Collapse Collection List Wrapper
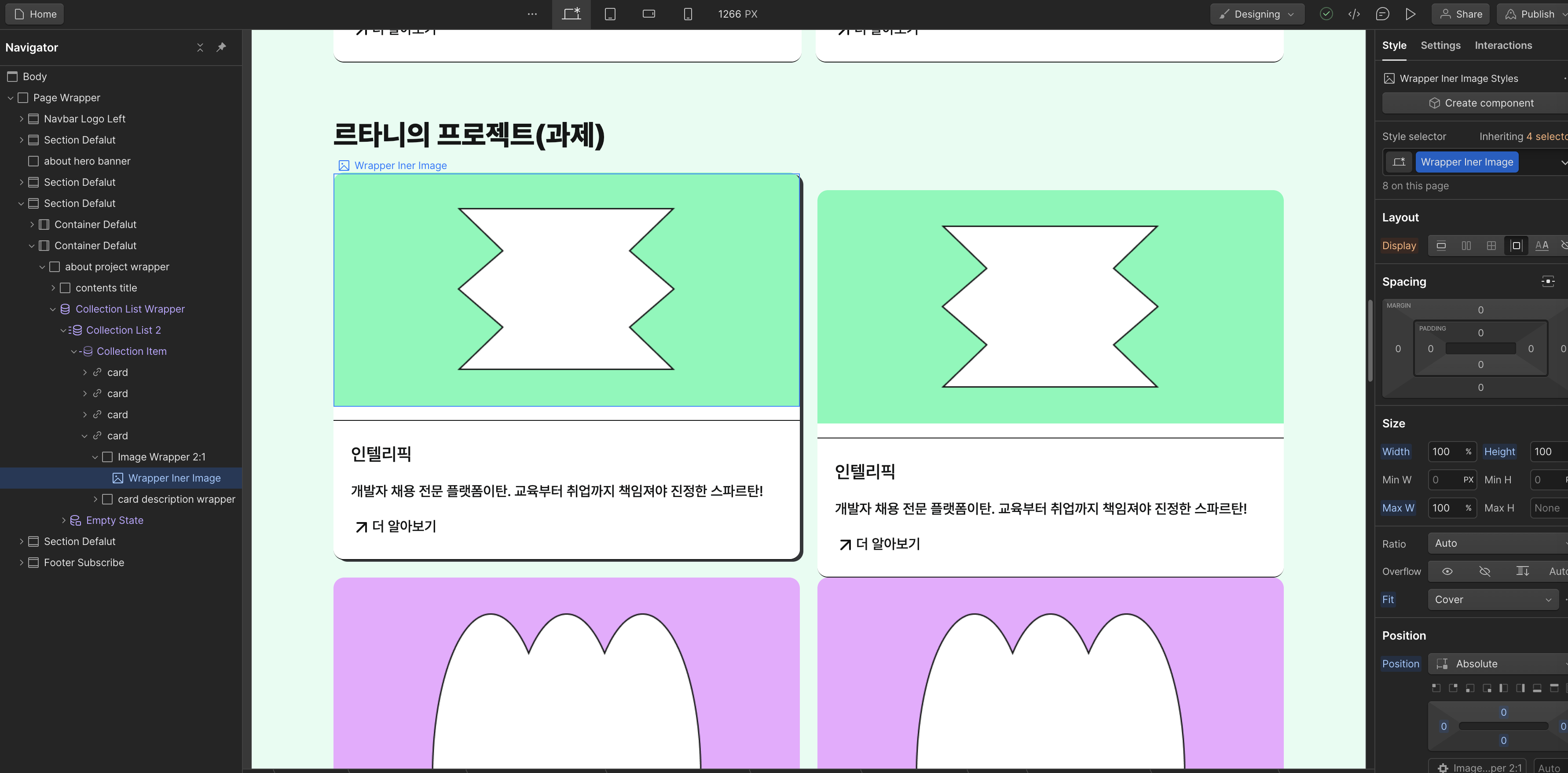Viewport: 1568px width, 773px height. [x=53, y=309]
